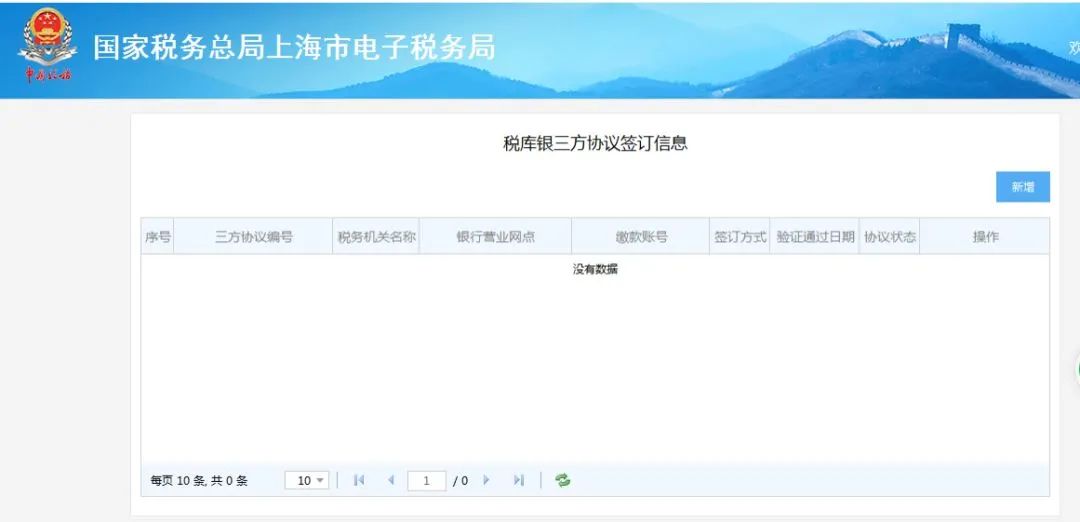Click the floating widget on right edge
The height and width of the screenshot is (522, 1080).
pyautogui.click(x=1076, y=368)
